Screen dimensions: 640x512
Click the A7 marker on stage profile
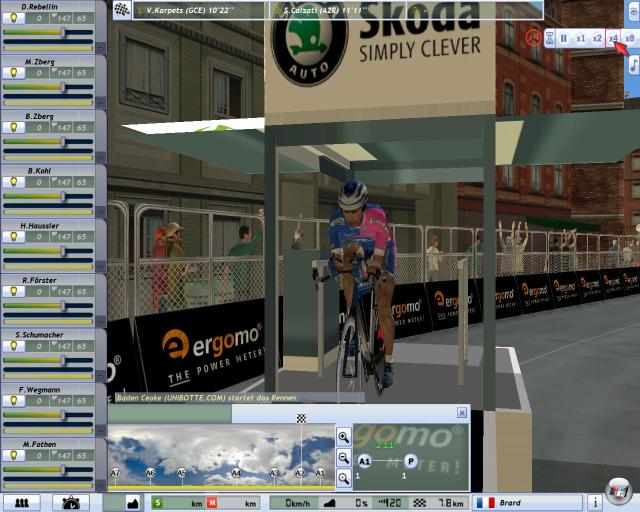(116, 473)
